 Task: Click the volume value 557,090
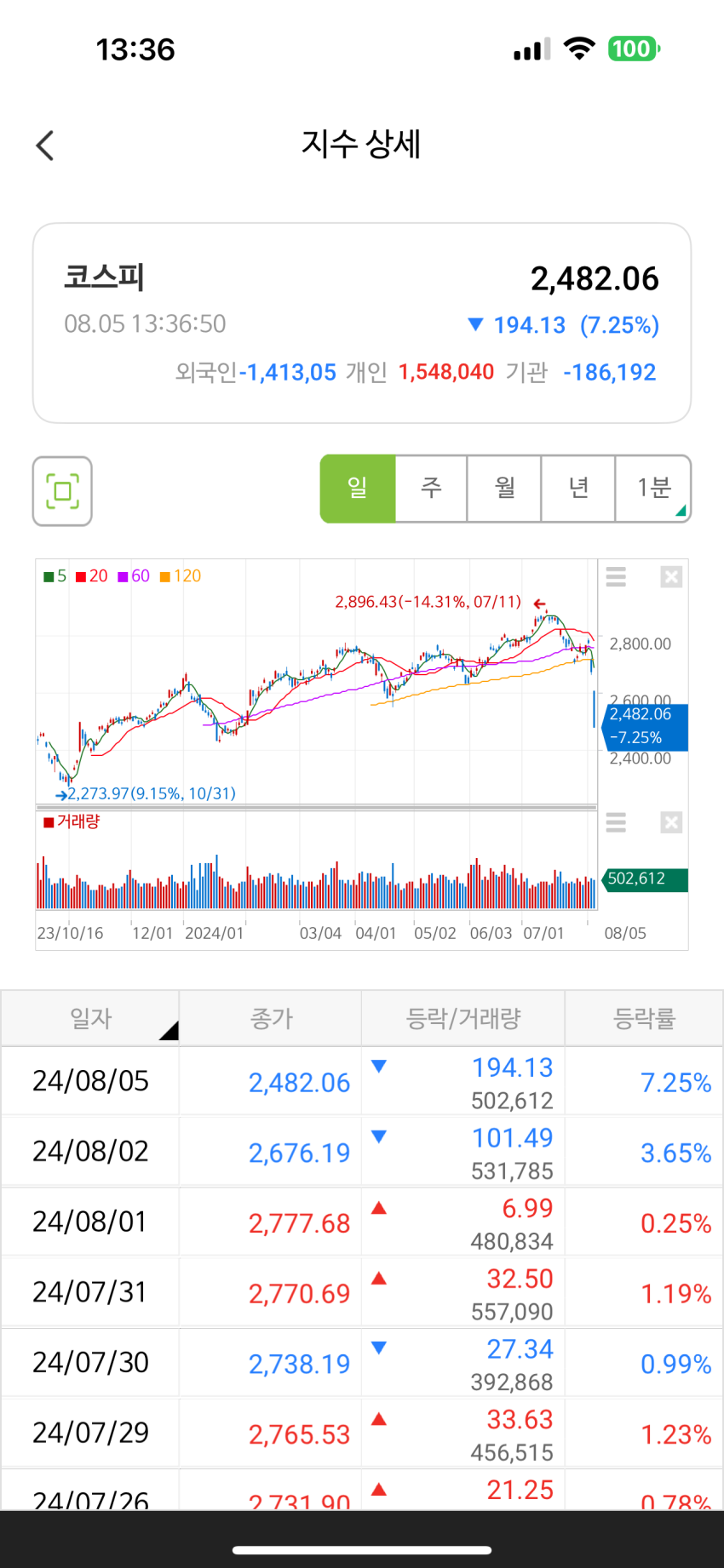[x=512, y=1312]
